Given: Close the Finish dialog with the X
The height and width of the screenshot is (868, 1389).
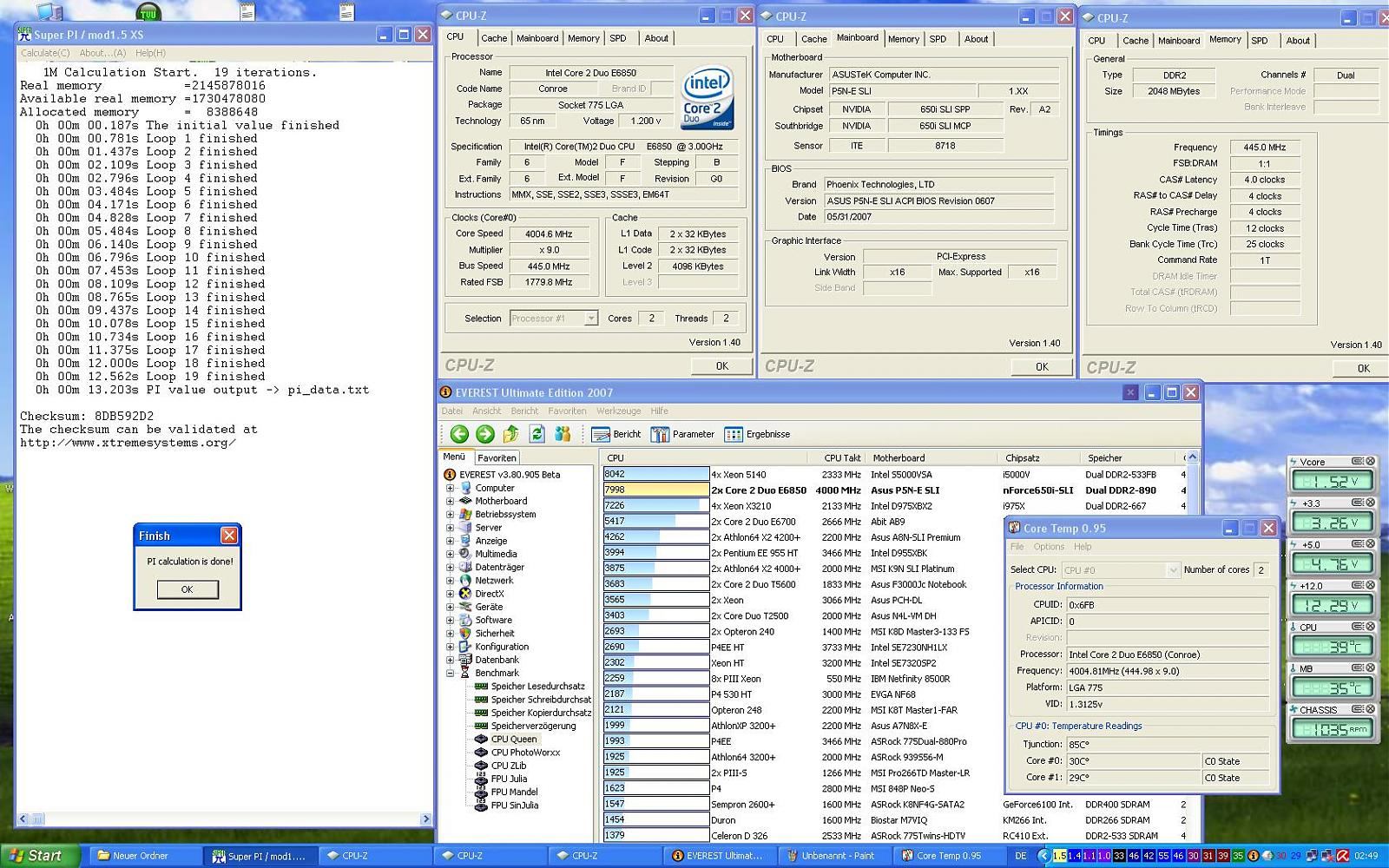Looking at the screenshot, I should pyautogui.click(x=229, y=536).
